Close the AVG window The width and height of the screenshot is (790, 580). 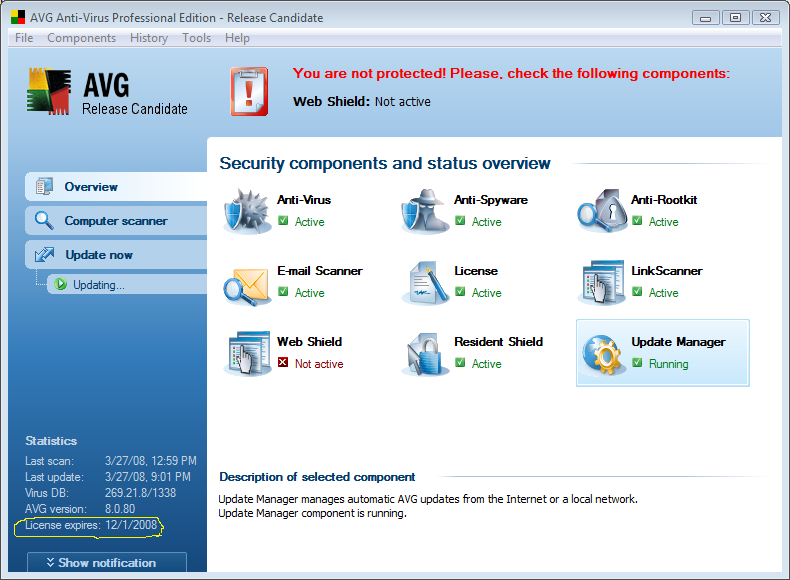[x=765, y=18]
